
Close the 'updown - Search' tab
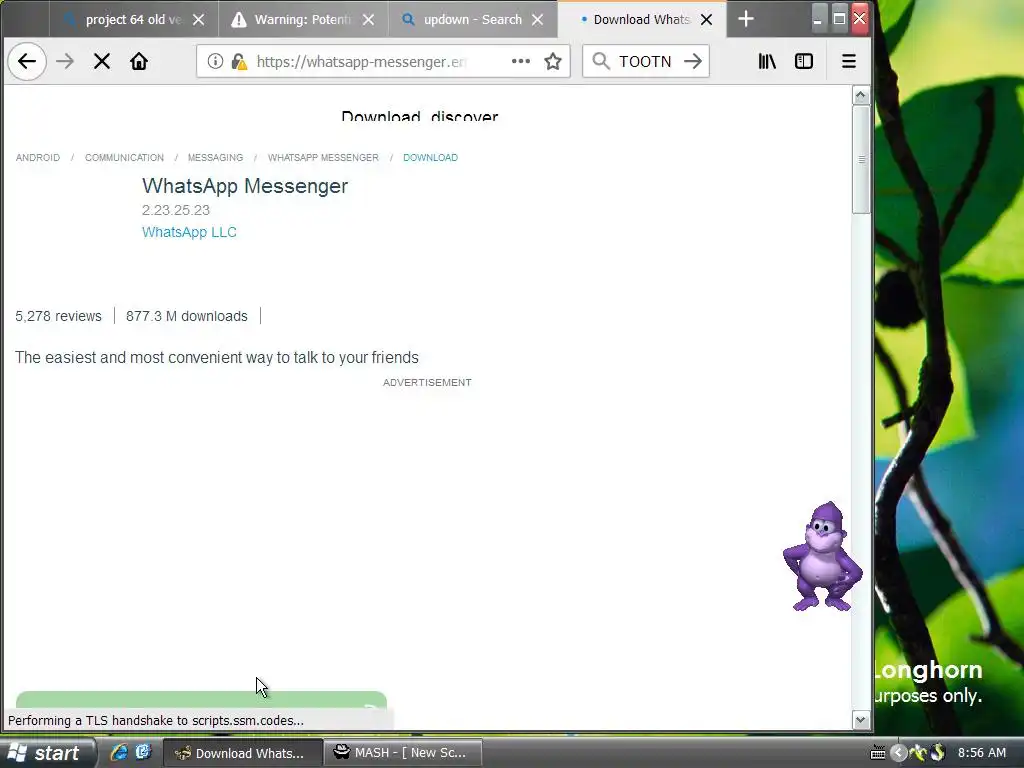tap(537, 20)
